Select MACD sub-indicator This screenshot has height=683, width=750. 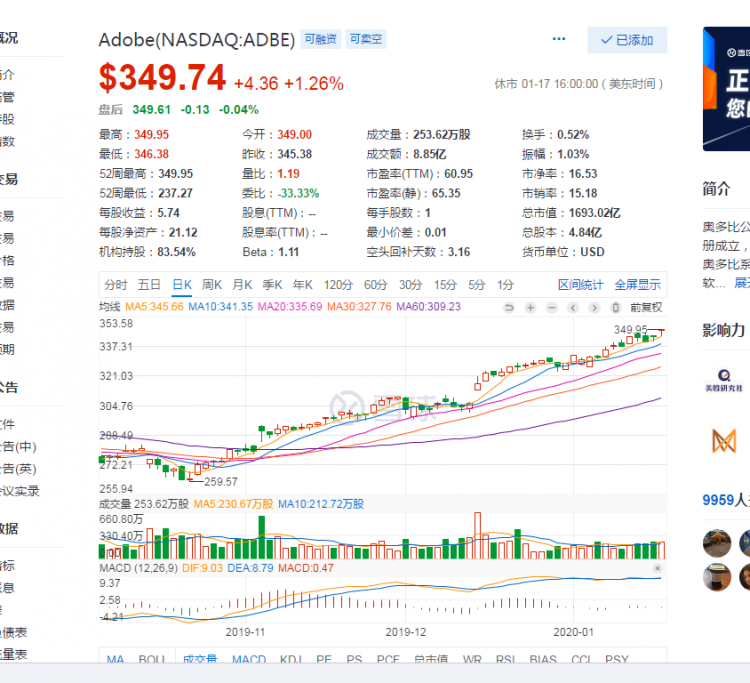tap(249, 659)
